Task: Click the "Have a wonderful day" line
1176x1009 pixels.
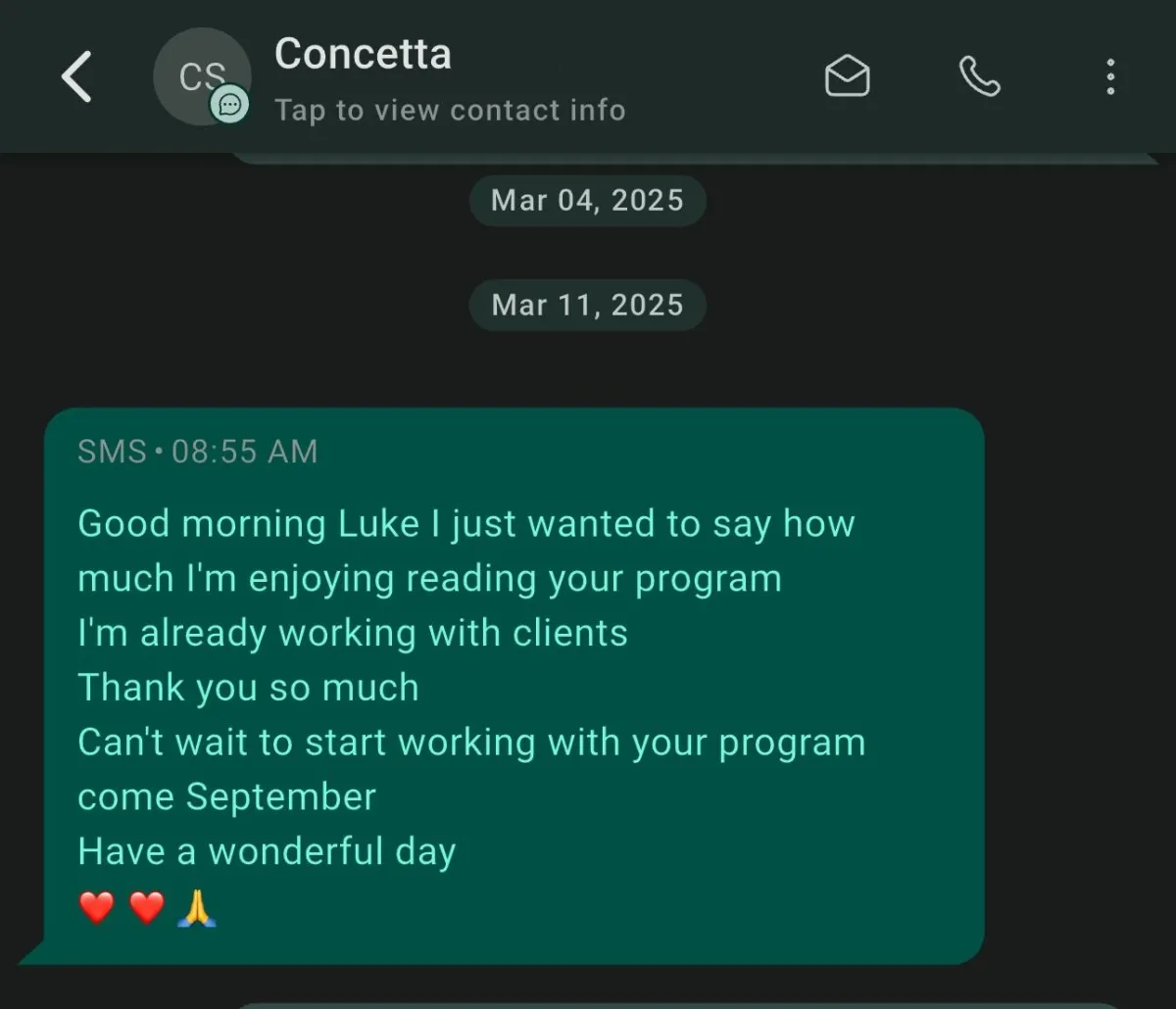Action: tap(267, 851)
